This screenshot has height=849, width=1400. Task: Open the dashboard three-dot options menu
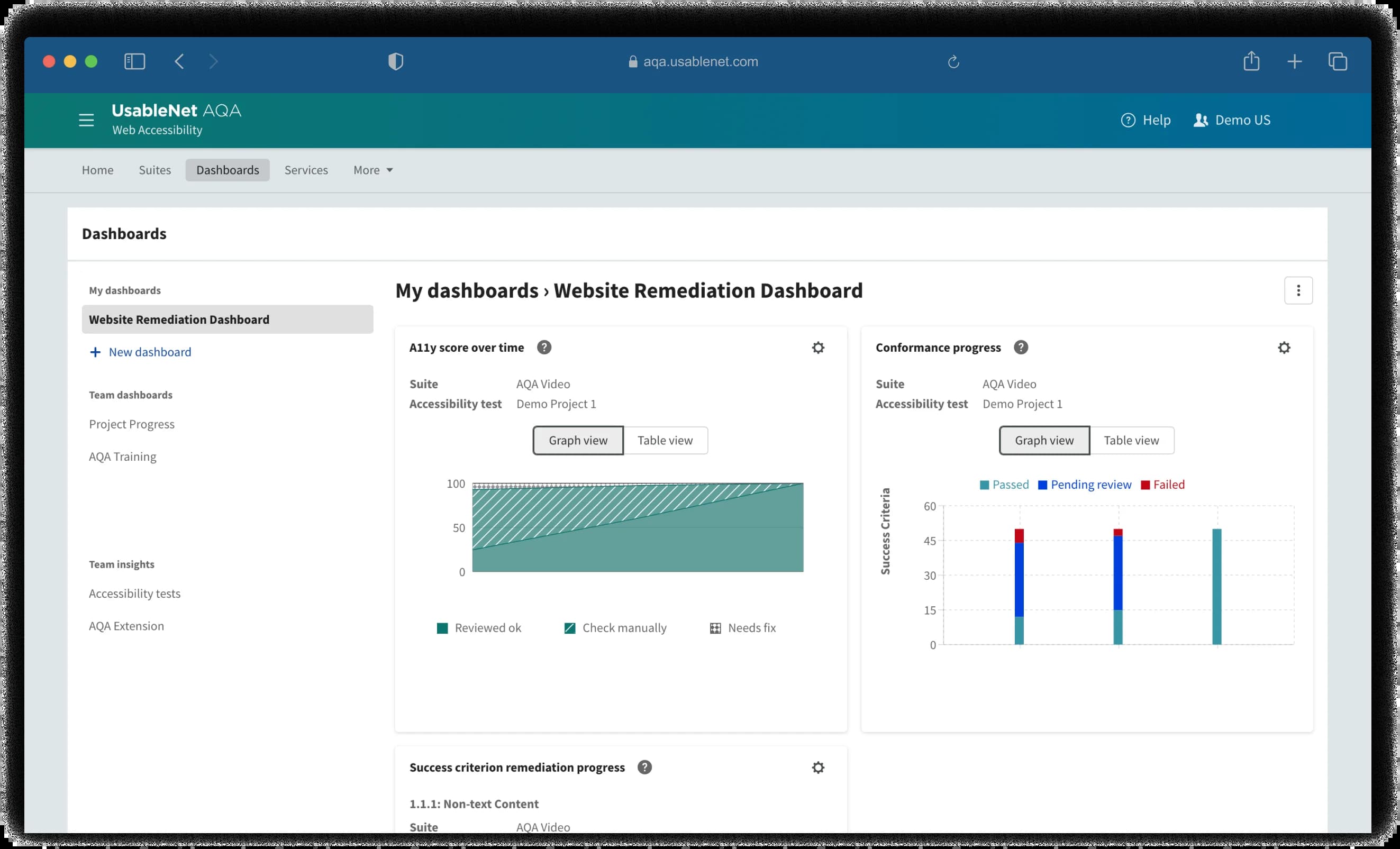[x=1298, y=291]
